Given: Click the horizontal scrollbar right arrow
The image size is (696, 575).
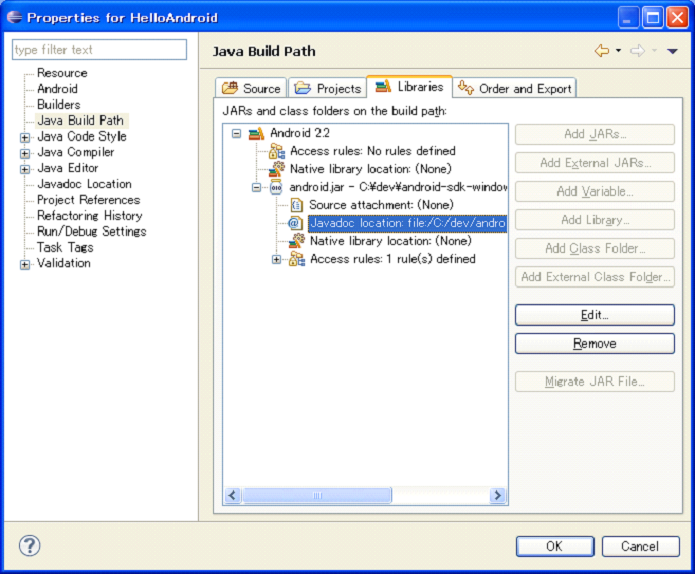Looking at the screenshot, I should (498, 496).
